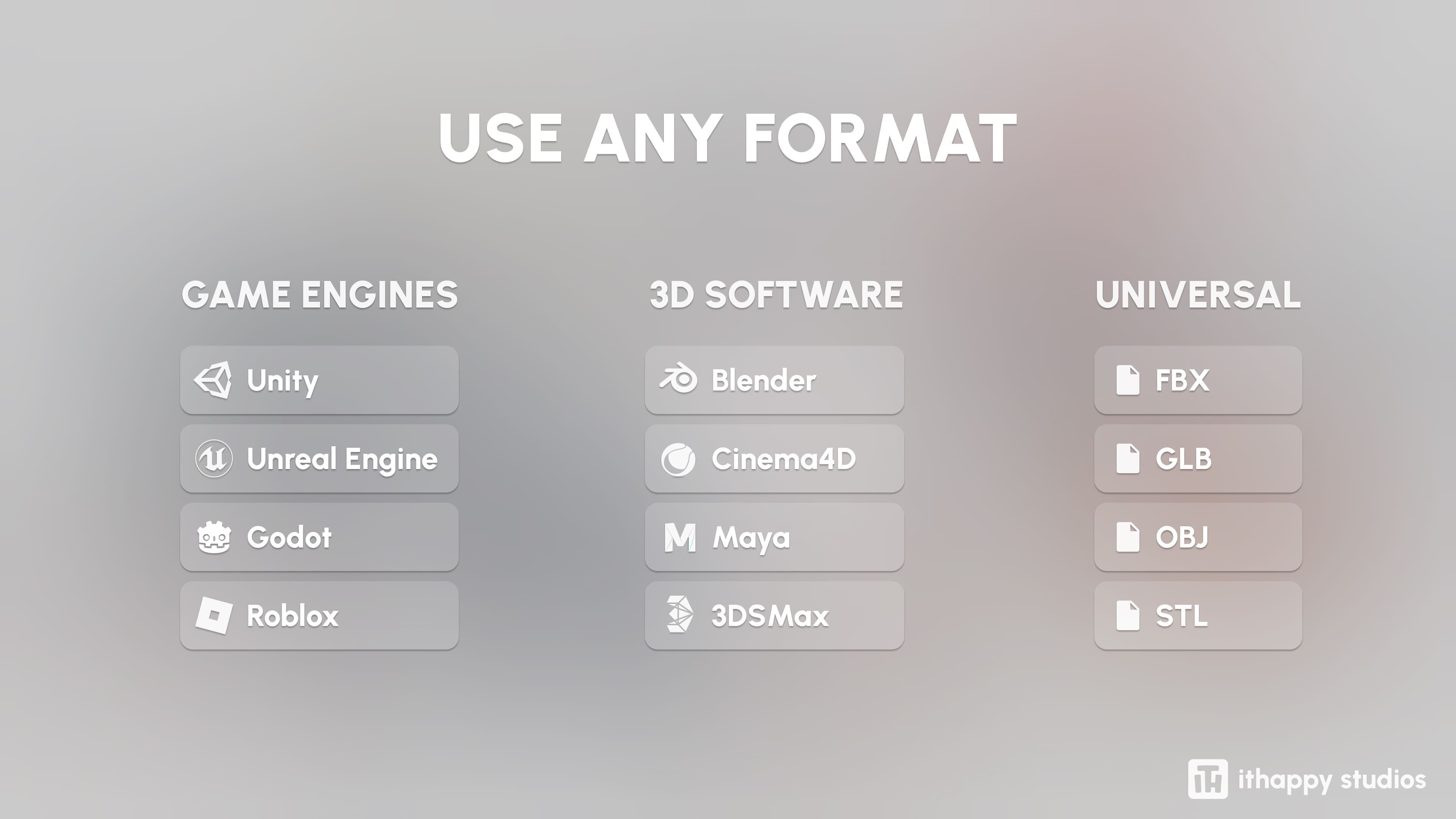The width and height of the screenshot is (1456, 819).
Task: Click the Unity logo icon
Action: click(213, 380)
